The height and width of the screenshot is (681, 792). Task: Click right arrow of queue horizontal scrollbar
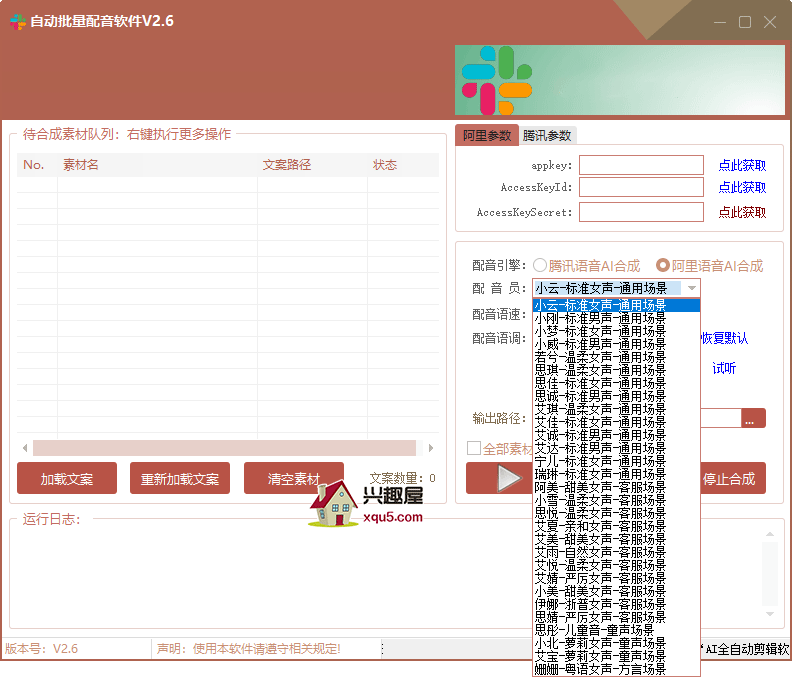(x=431, y=448)
